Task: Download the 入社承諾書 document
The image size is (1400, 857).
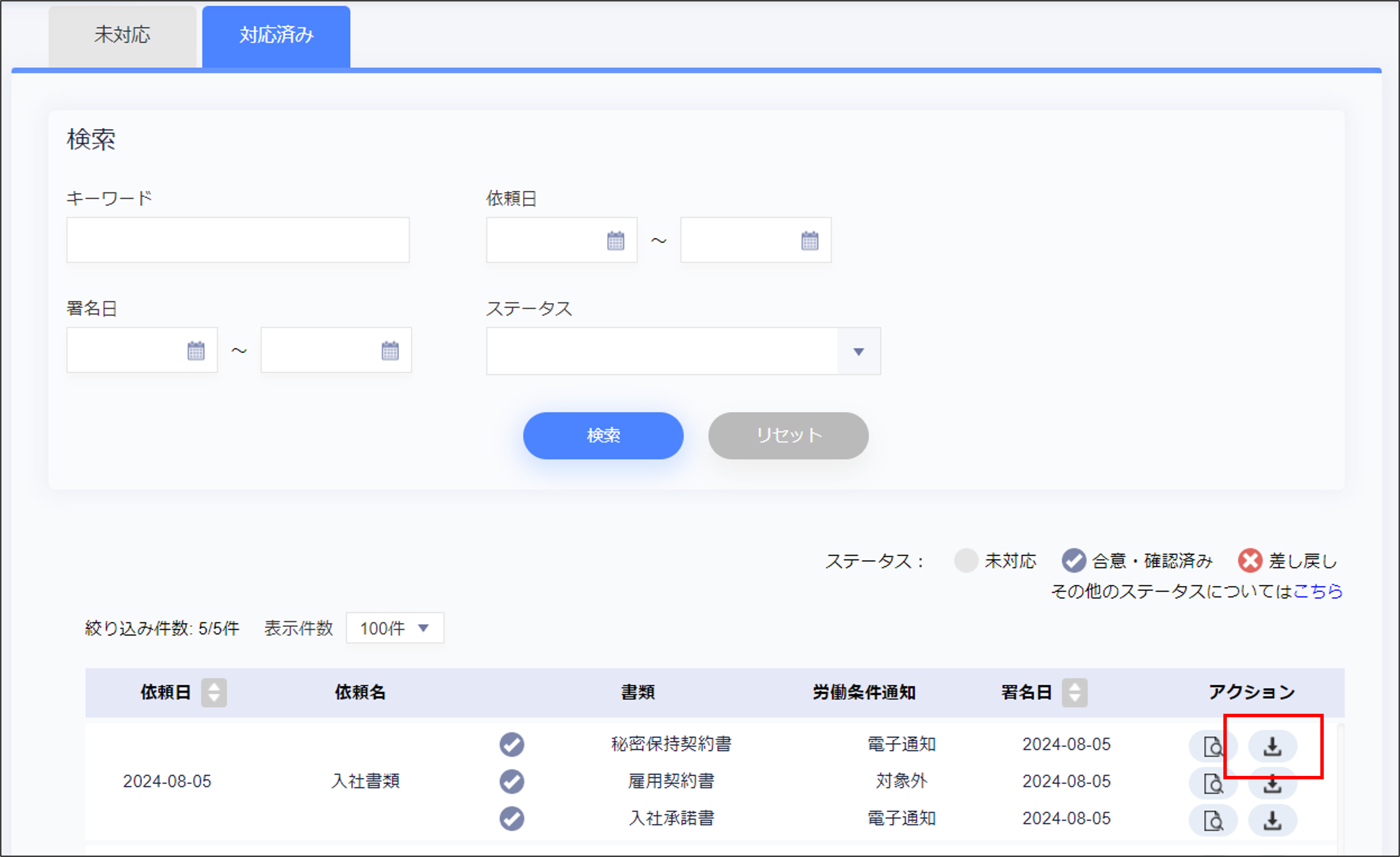Action: (x=1273, y=821)
